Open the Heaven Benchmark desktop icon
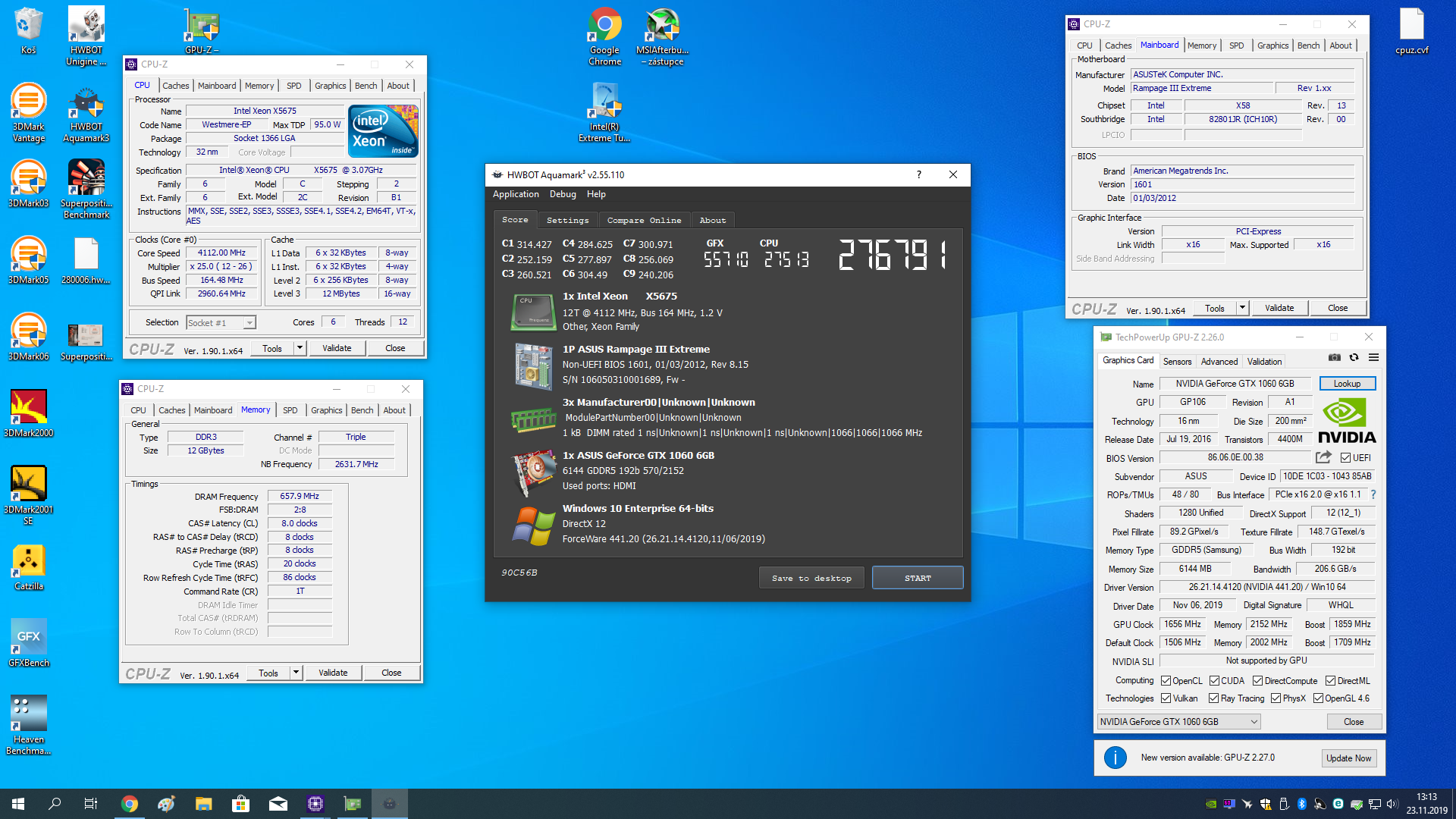Screen dimensions: 1456x819 28,725
